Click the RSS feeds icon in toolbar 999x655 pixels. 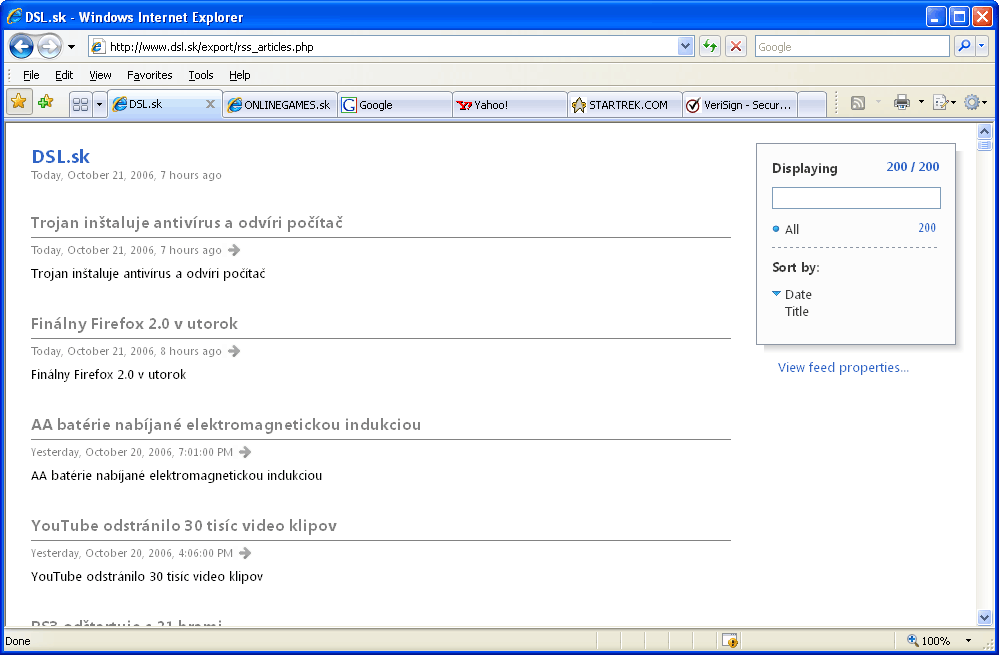(x=858, y=103)
